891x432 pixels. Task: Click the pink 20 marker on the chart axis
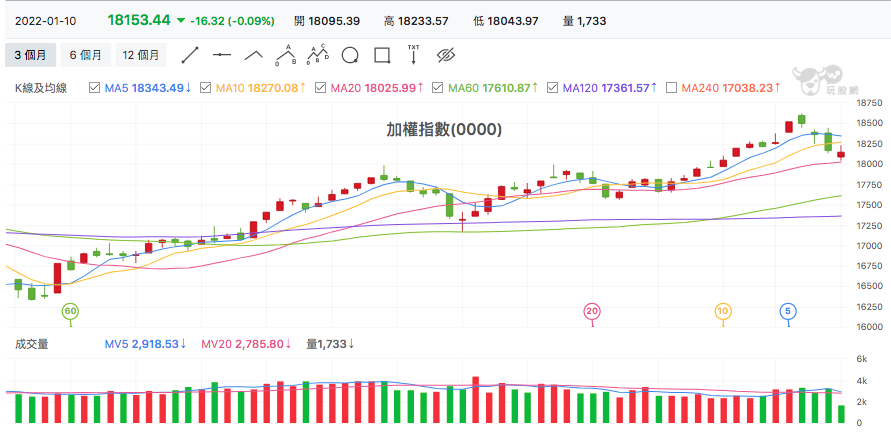click(x=593, y=311)
